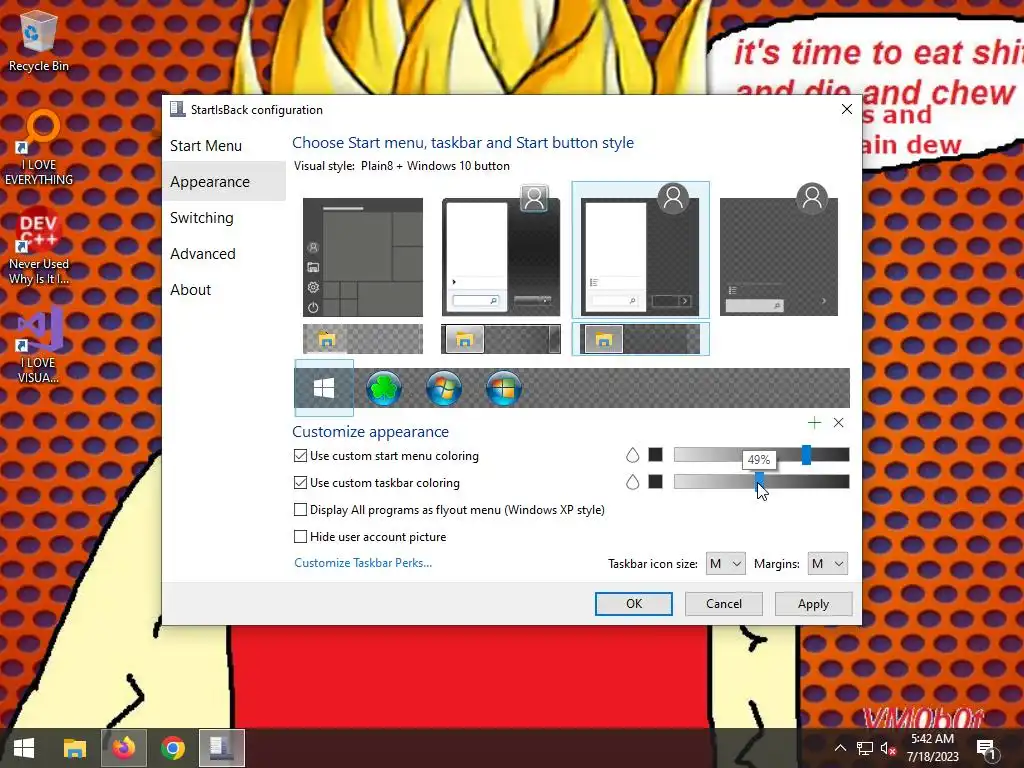Open Customize Taskbar Perks link
1024x768 pixels.
363,563
